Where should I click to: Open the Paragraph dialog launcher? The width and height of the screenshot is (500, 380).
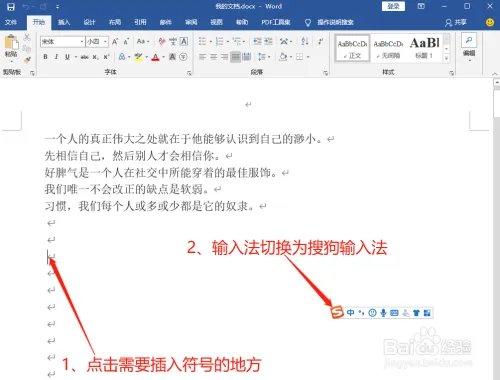click(325, 73)
